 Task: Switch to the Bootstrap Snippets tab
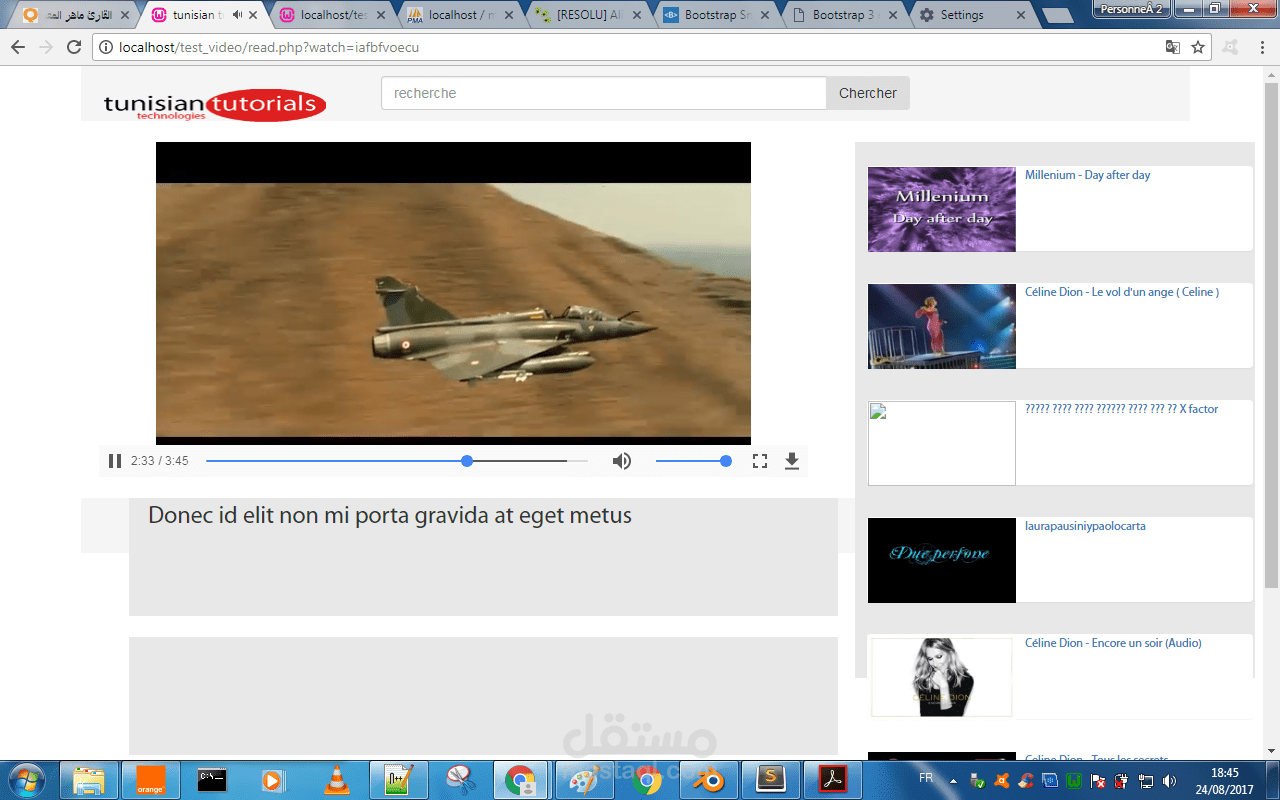(717, 15)
